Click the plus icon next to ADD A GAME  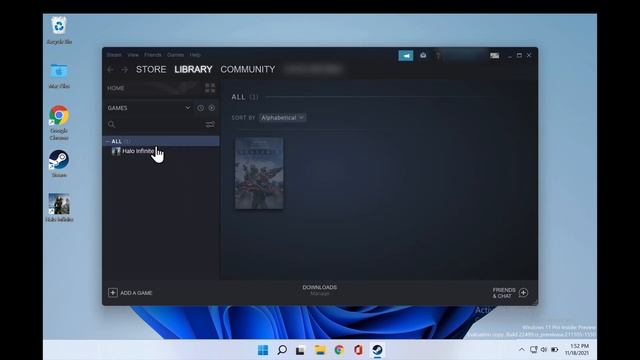pyautogui.click(x=113, y=293)
